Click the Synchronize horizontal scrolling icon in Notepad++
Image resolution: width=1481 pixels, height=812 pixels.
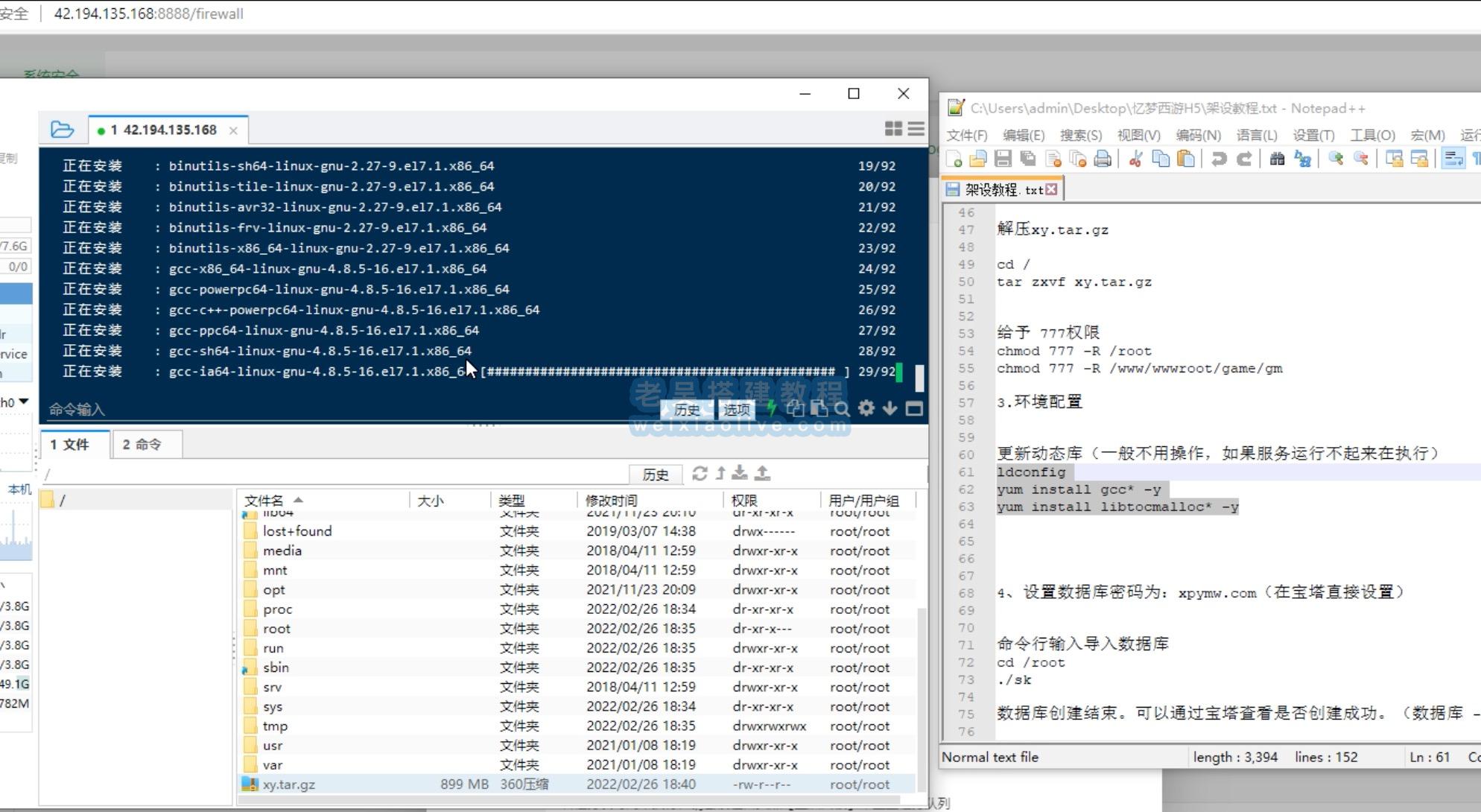(x=1419, y=159)
